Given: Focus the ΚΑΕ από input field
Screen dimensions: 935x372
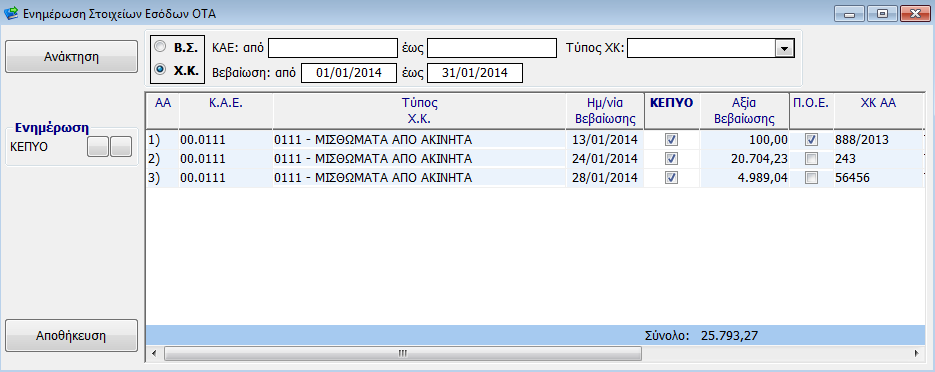Looking at the screenshot, I should pos(333,48).
